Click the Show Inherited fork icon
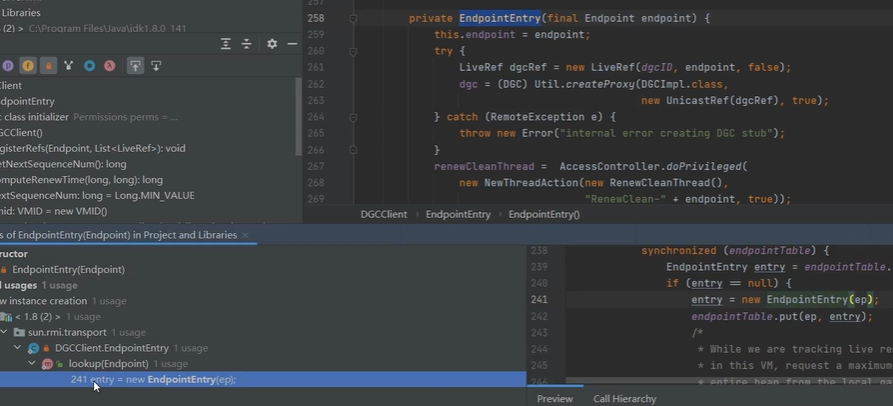The width and height of the screenshot is (893, 406). coord(69,66)
